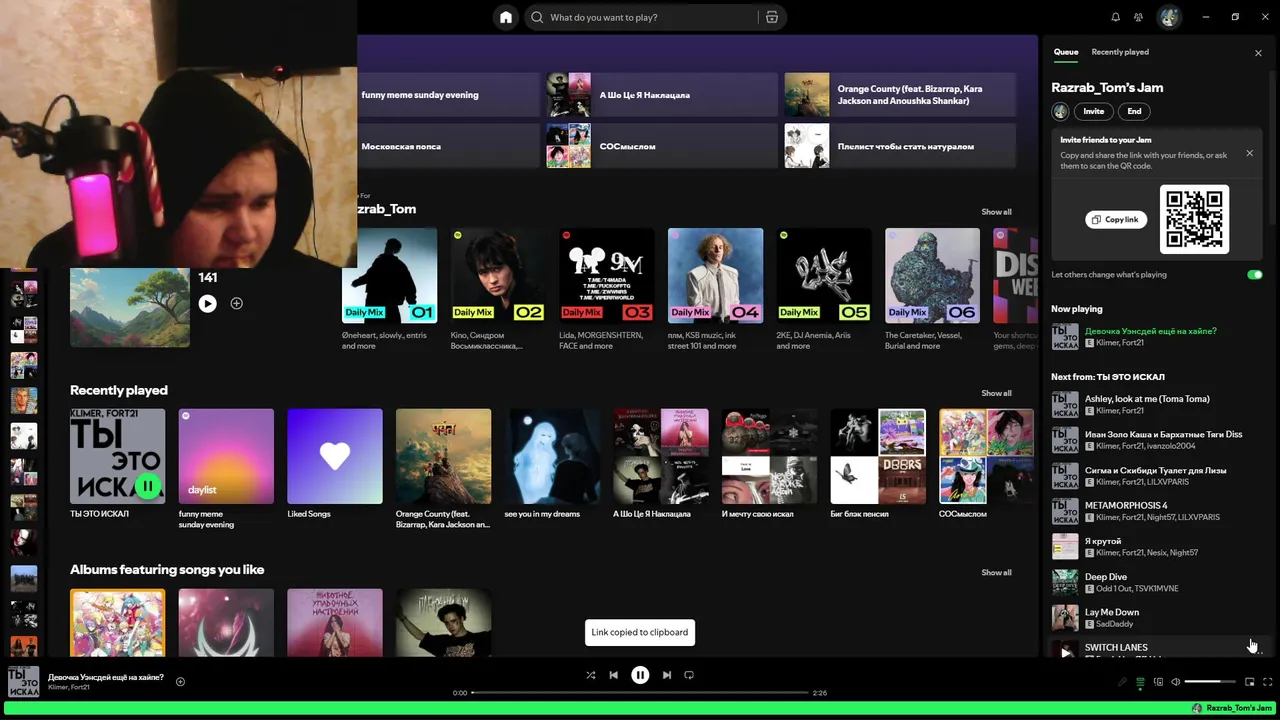End the Jam session
This screenshot has width=1280, height=720.
(1134, 111)
